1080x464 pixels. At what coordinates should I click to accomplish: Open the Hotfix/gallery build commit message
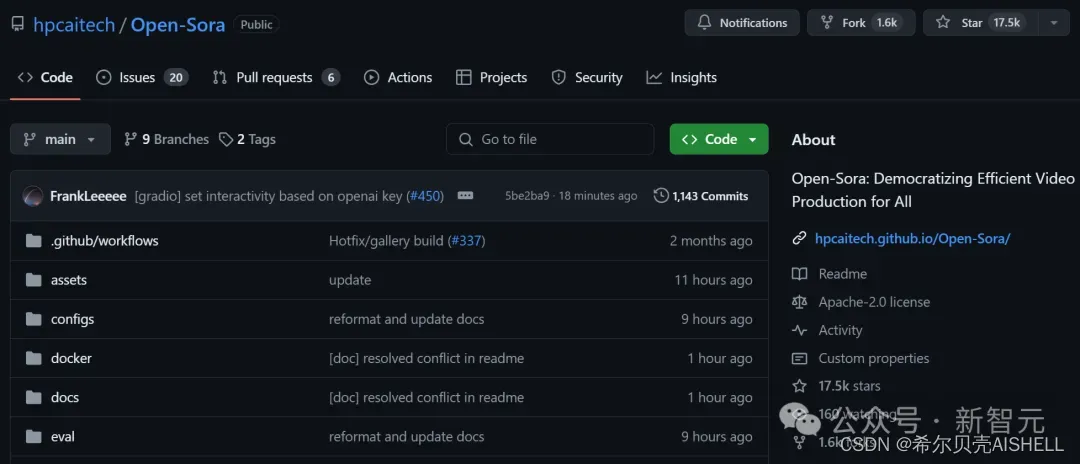(x=386, y=241)
